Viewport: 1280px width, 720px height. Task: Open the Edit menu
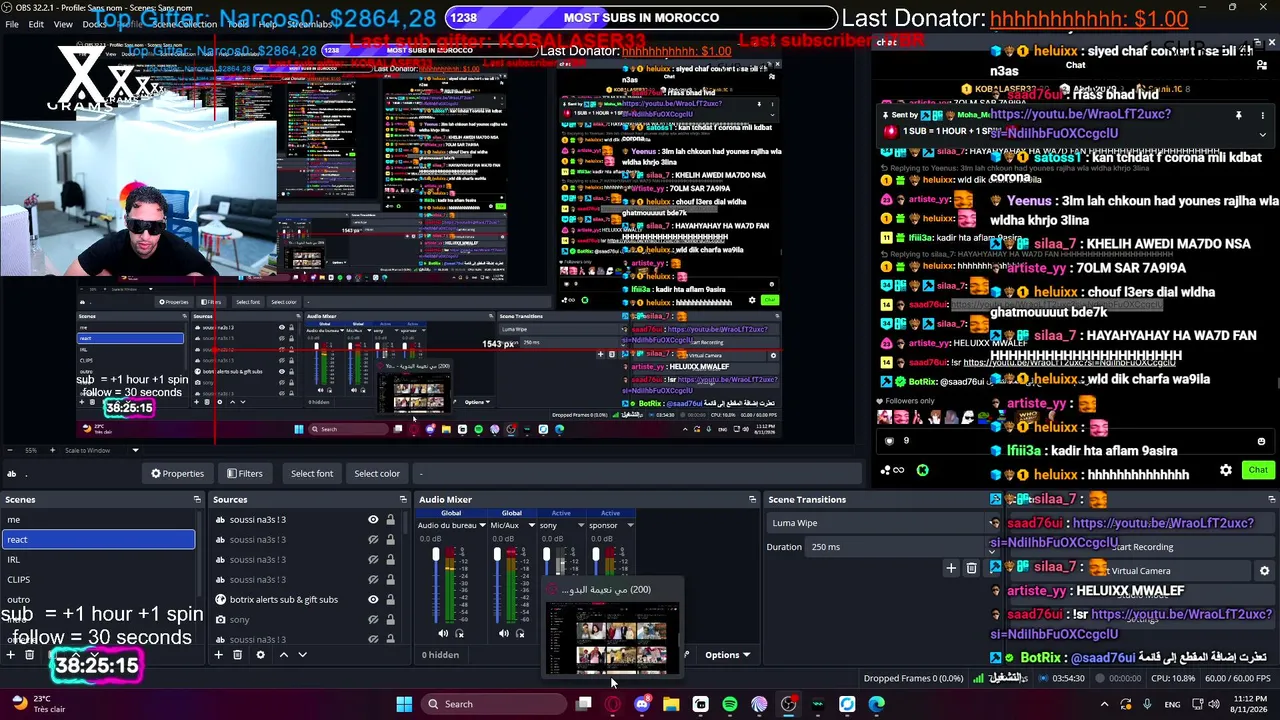[x=36, y=24]
